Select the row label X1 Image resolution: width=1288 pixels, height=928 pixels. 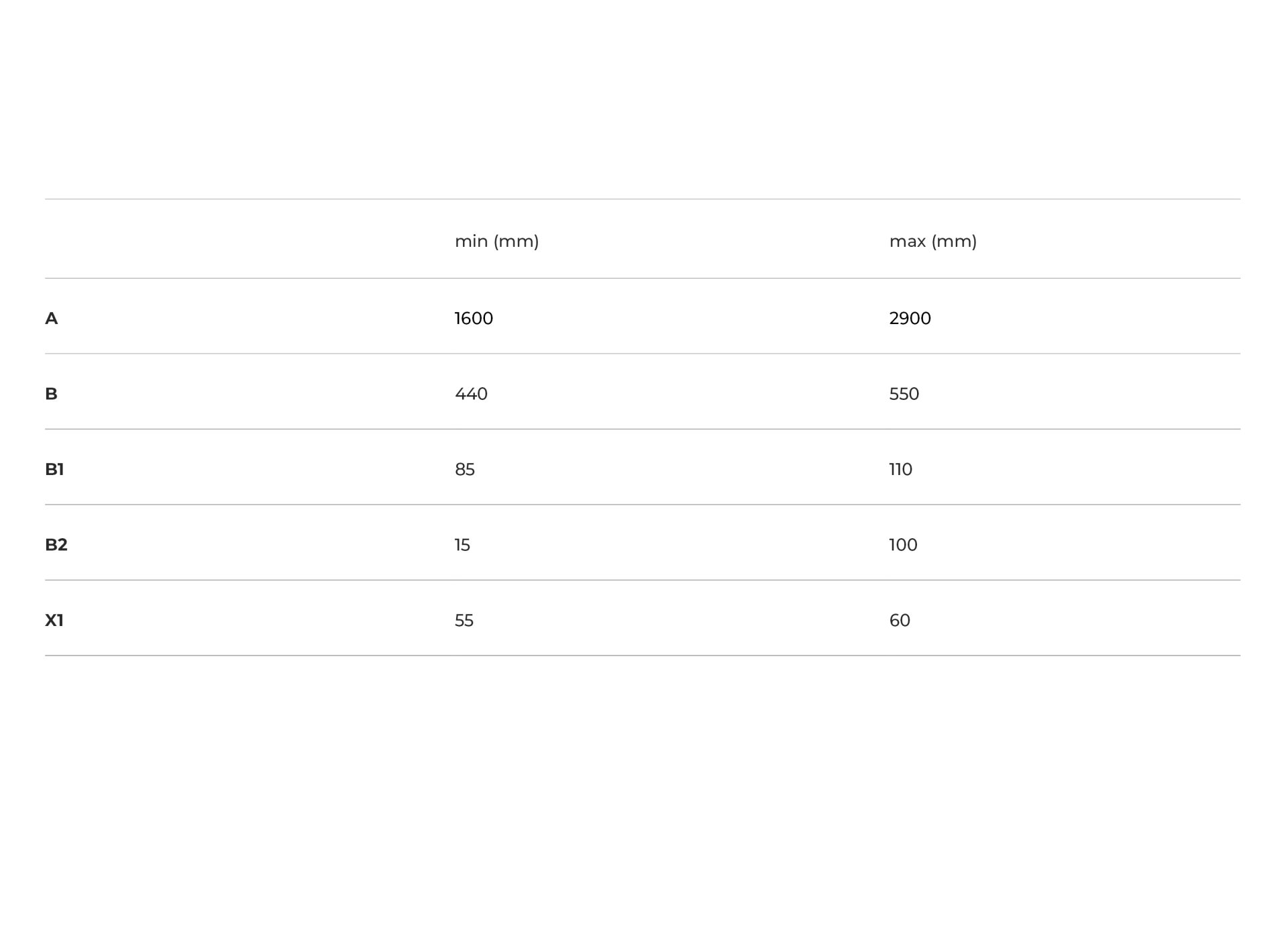point(54,621)
